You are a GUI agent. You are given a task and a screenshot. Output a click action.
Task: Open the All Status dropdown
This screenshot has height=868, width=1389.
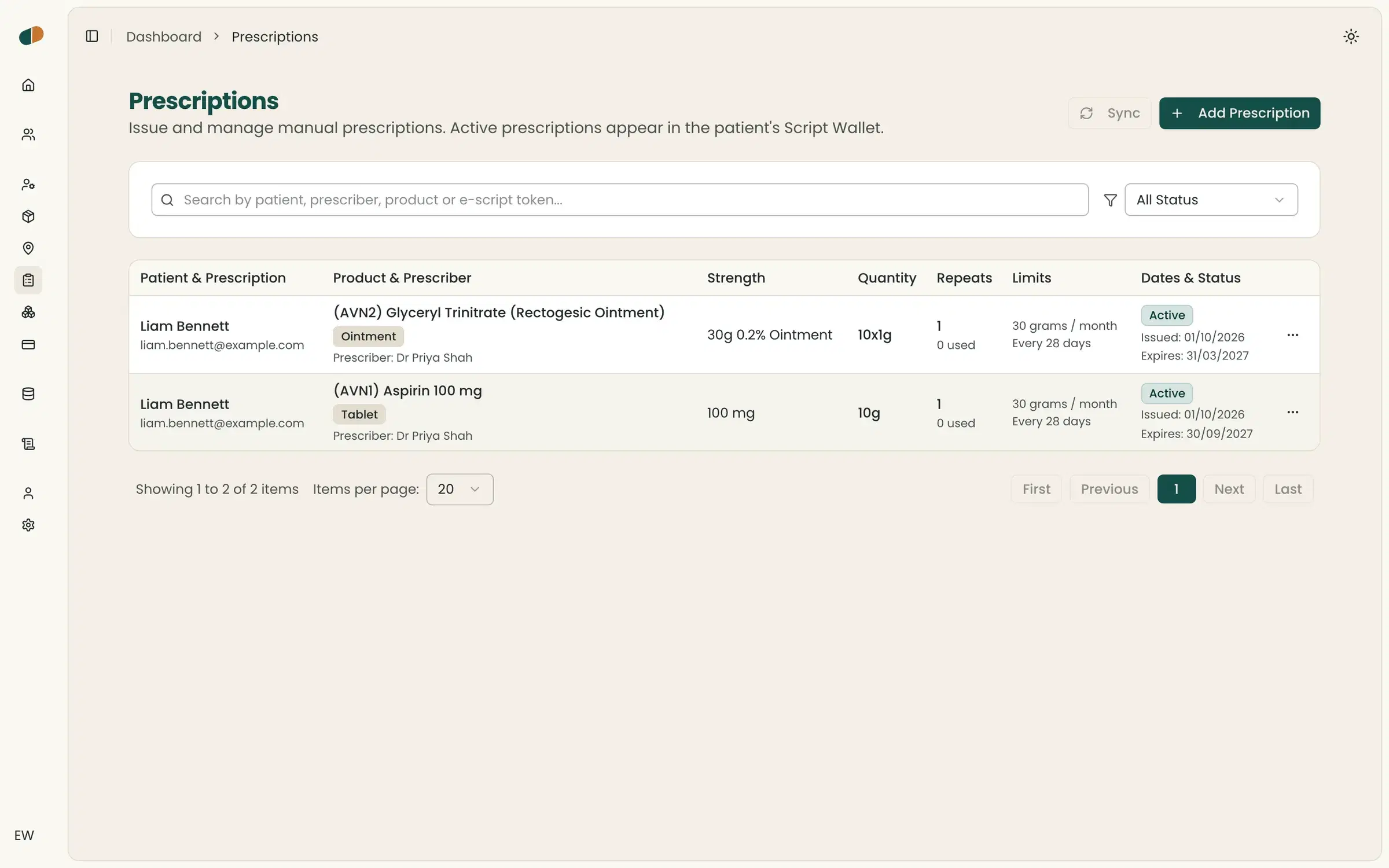pyautogui.click(x=1211, y=200)
